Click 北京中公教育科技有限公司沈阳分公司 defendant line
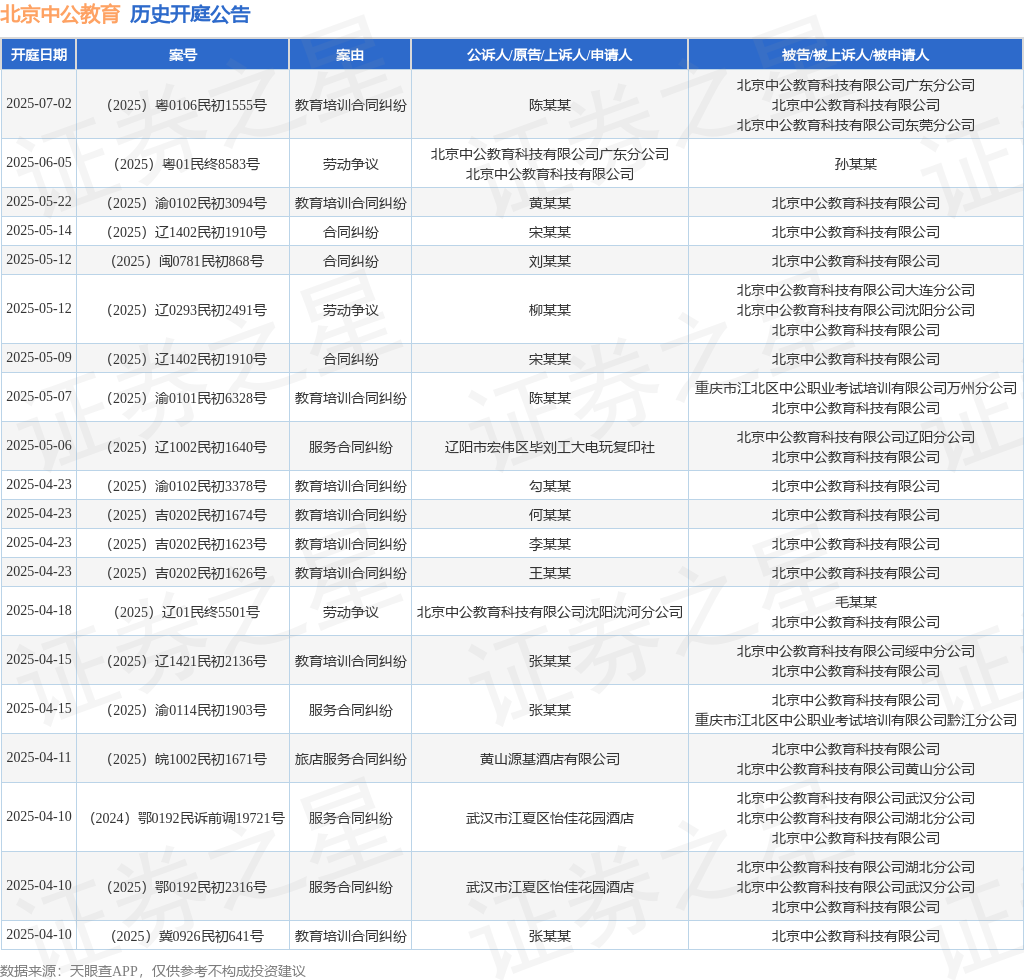 (856, 310)
